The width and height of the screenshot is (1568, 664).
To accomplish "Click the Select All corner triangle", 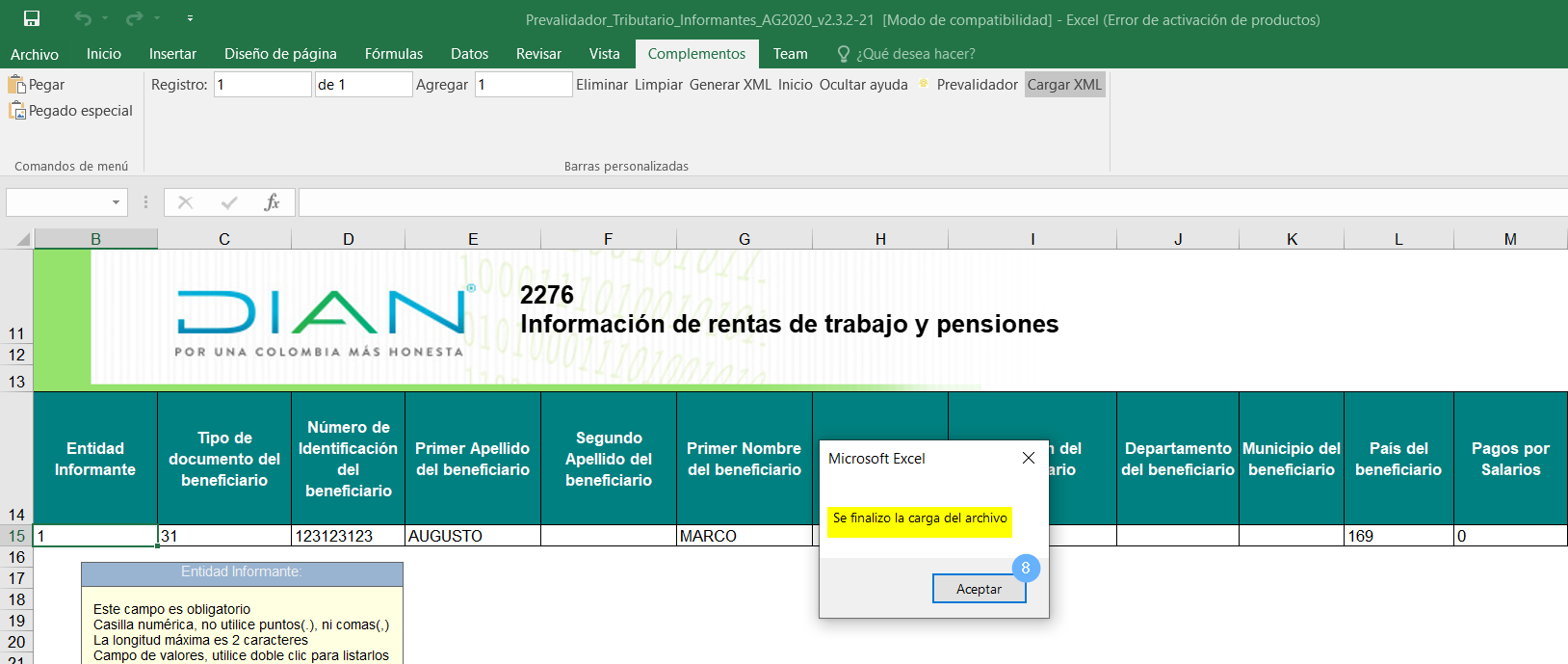I will click(23, 239).
